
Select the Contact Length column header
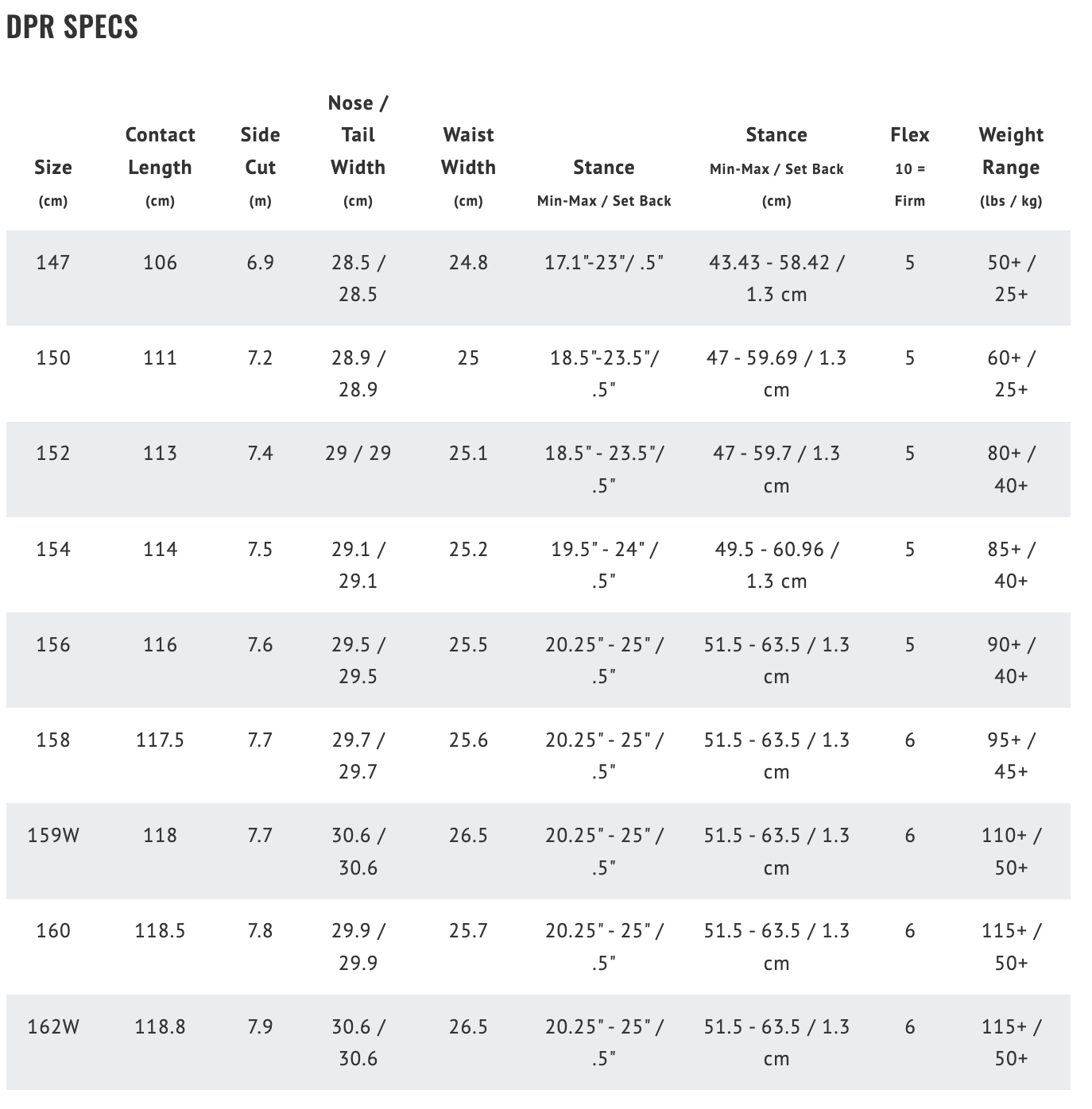point(160,151)
